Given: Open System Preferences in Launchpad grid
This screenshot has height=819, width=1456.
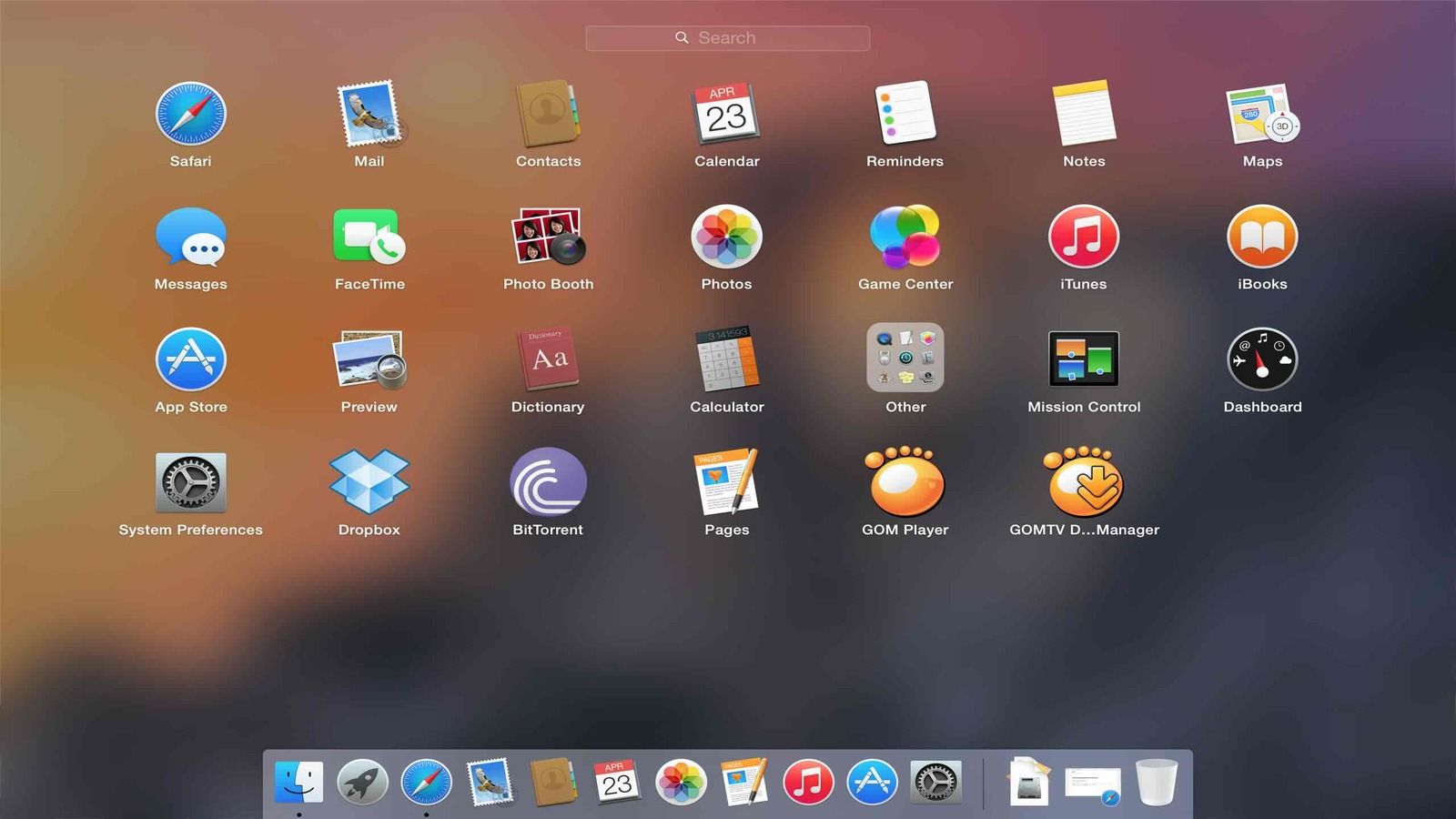Looking at the screenshot, I should coord(190,482).
